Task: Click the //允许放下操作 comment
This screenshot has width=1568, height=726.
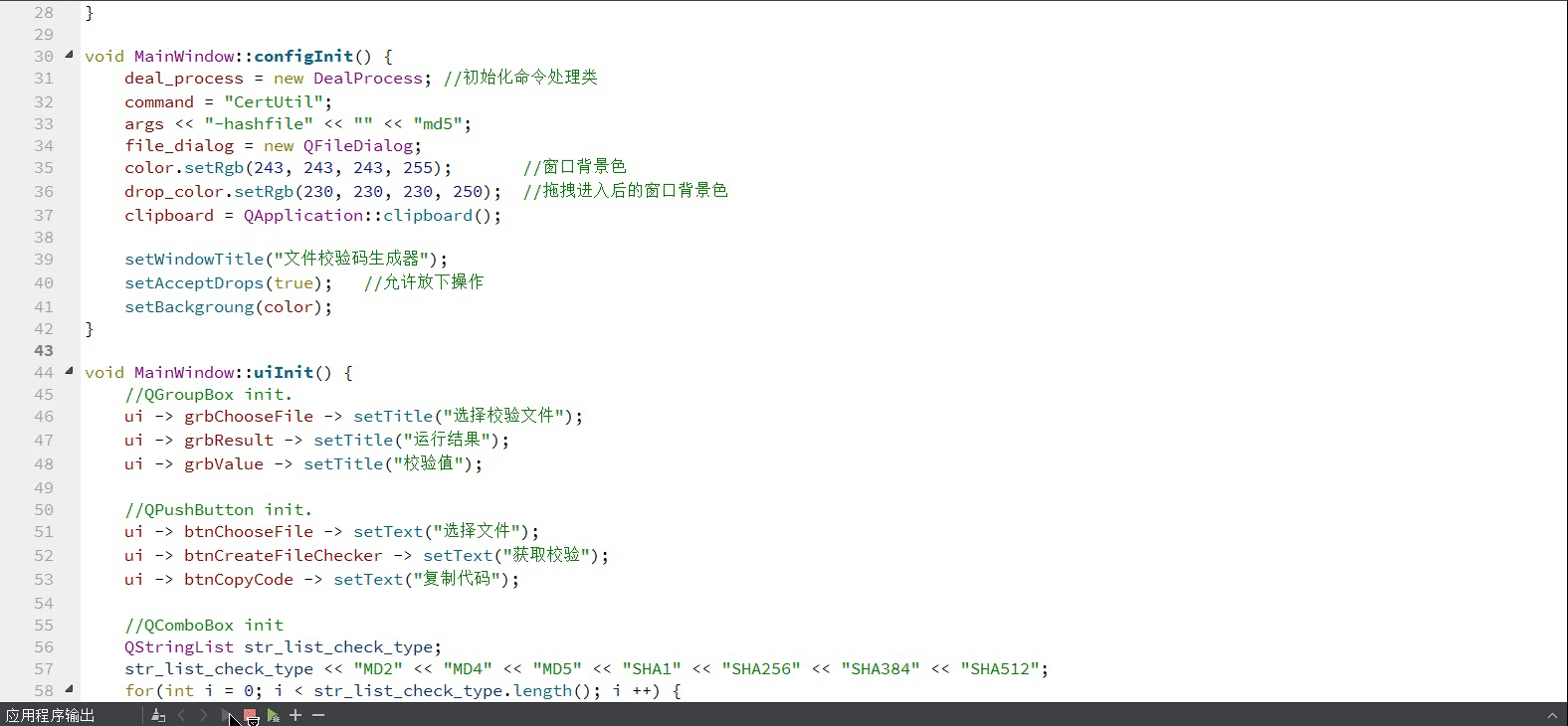Action: (424, 282)
